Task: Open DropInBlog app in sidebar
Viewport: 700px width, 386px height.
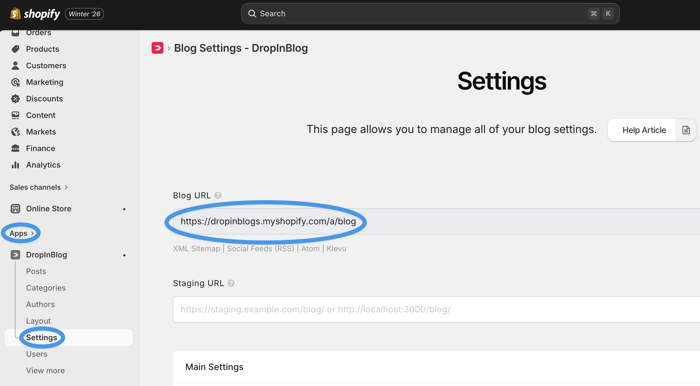Action: [x=46, y=255]
